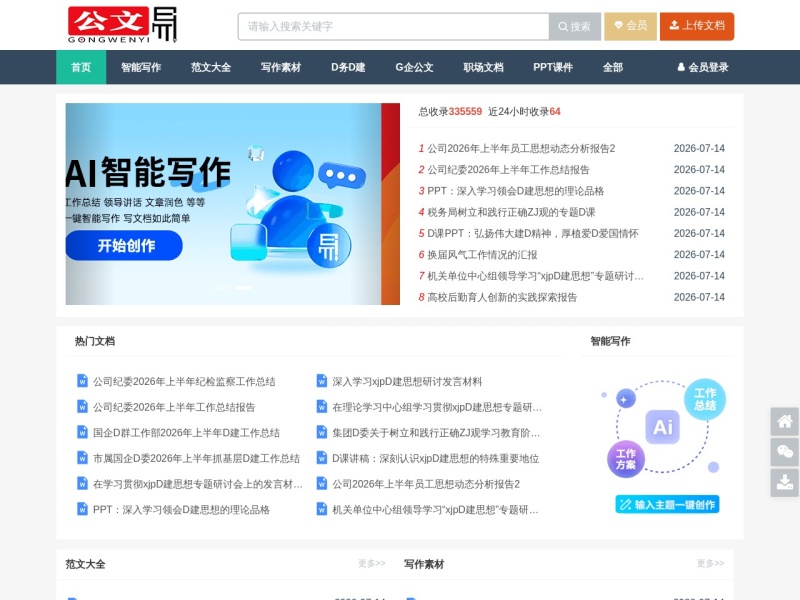
Task: Open hot document 在理论学习中心组学习贯彻xjpD建思想专题研
Action: 437,407
